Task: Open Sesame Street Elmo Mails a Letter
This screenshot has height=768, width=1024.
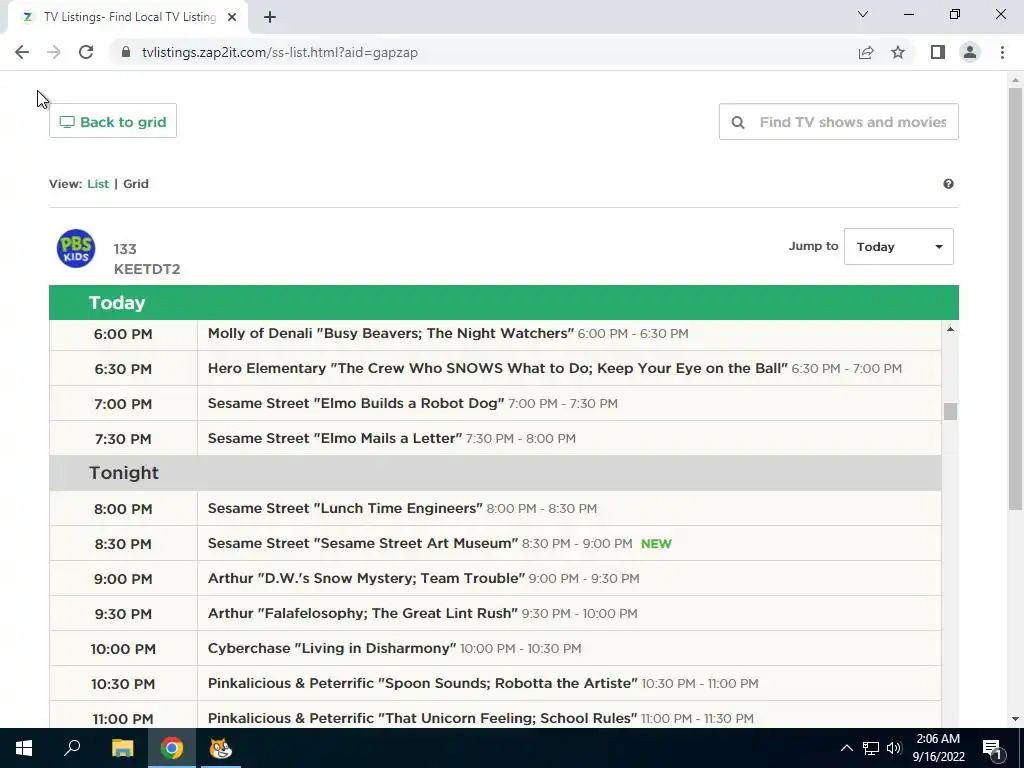Action: tap(334, 438)
